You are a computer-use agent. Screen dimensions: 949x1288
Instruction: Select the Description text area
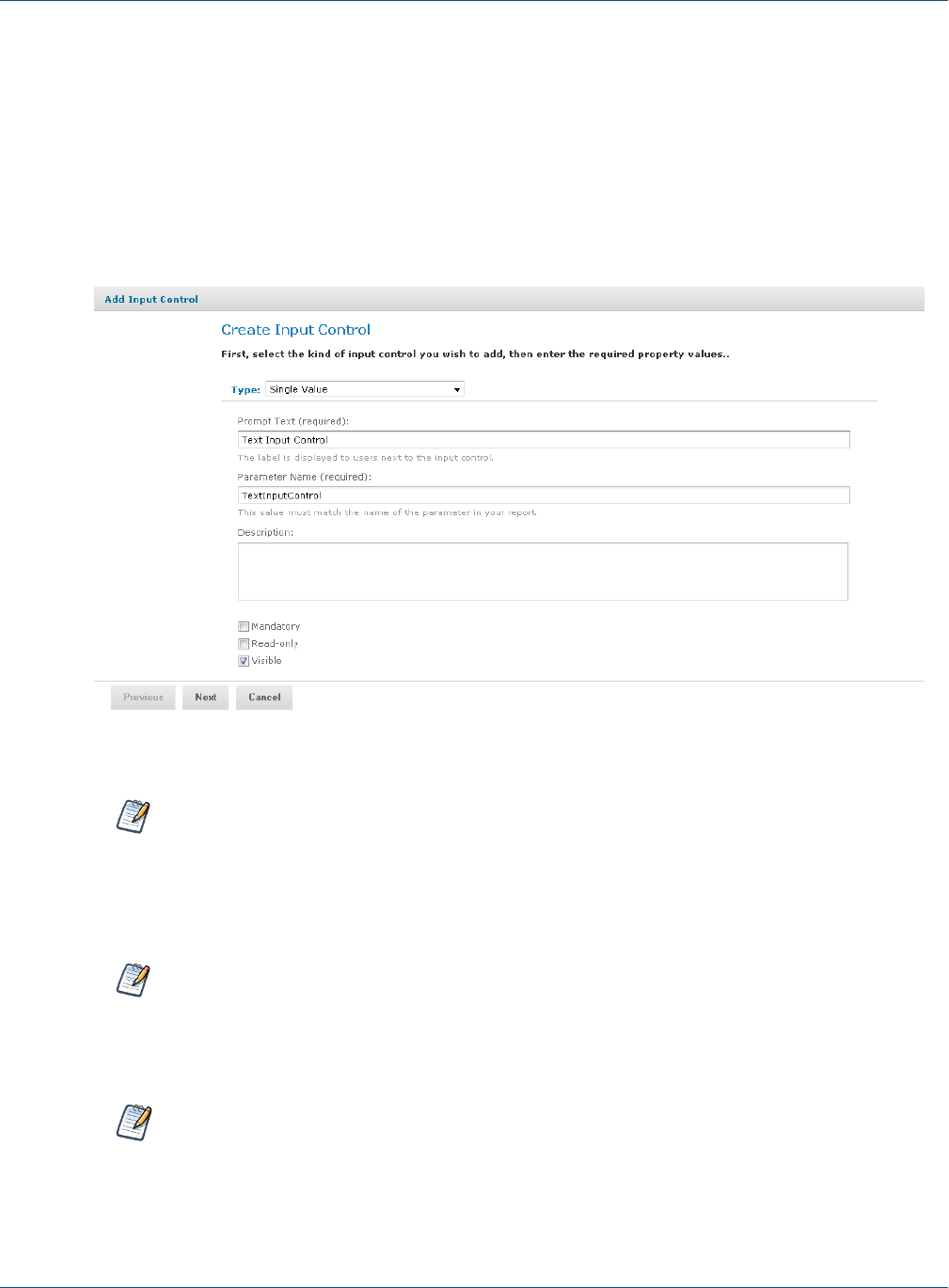[543, 572]
